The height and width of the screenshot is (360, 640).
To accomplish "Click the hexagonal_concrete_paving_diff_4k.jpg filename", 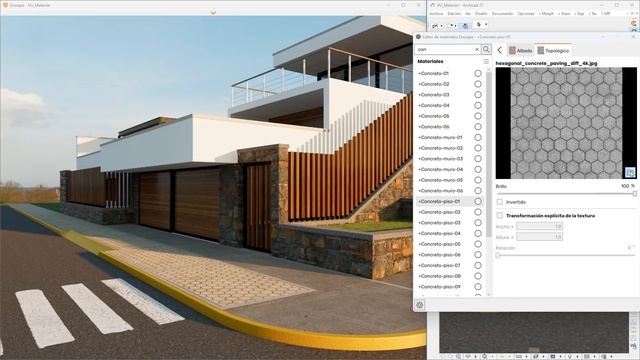I will 546,64.
